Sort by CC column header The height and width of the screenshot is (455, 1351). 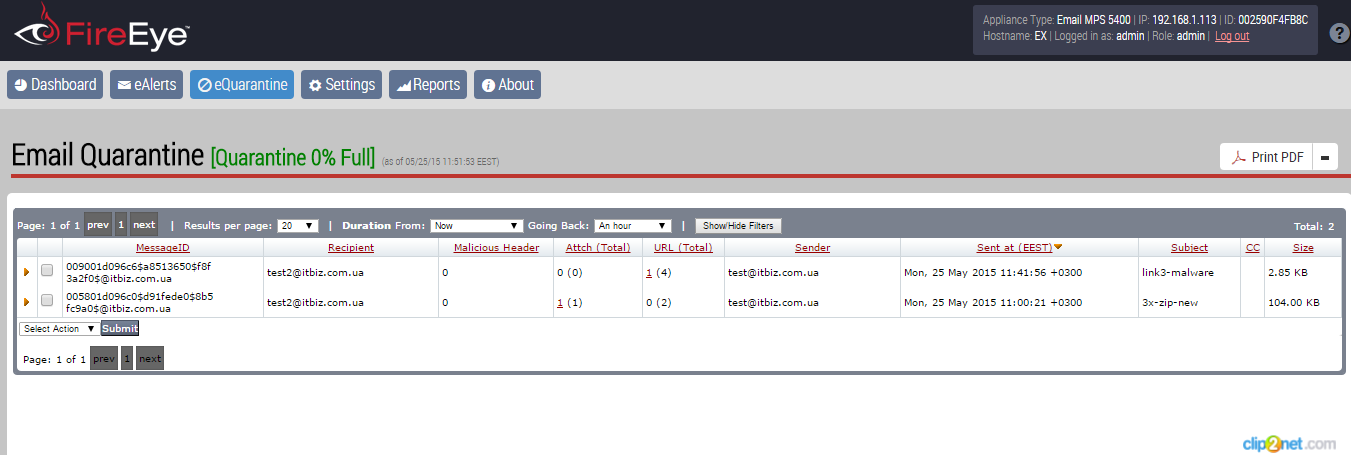click(1252, 248)
